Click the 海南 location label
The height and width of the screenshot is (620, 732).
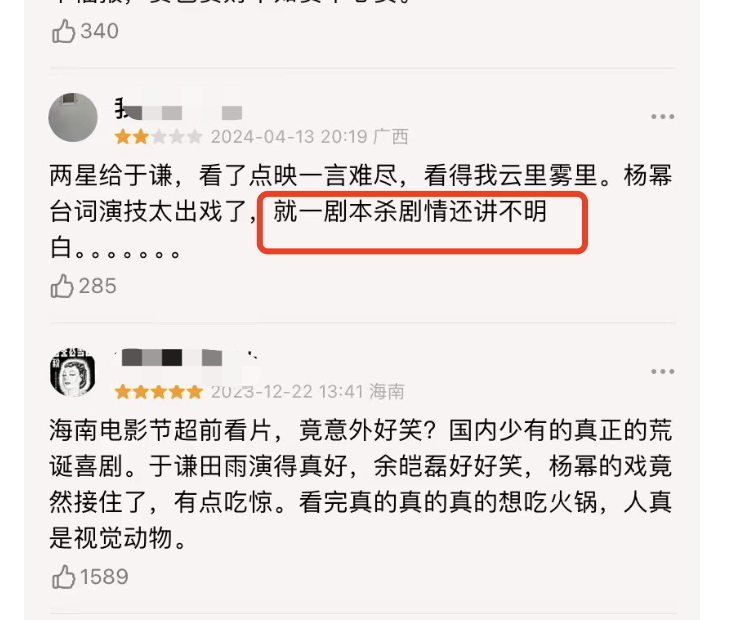click(x=387, y=392)
